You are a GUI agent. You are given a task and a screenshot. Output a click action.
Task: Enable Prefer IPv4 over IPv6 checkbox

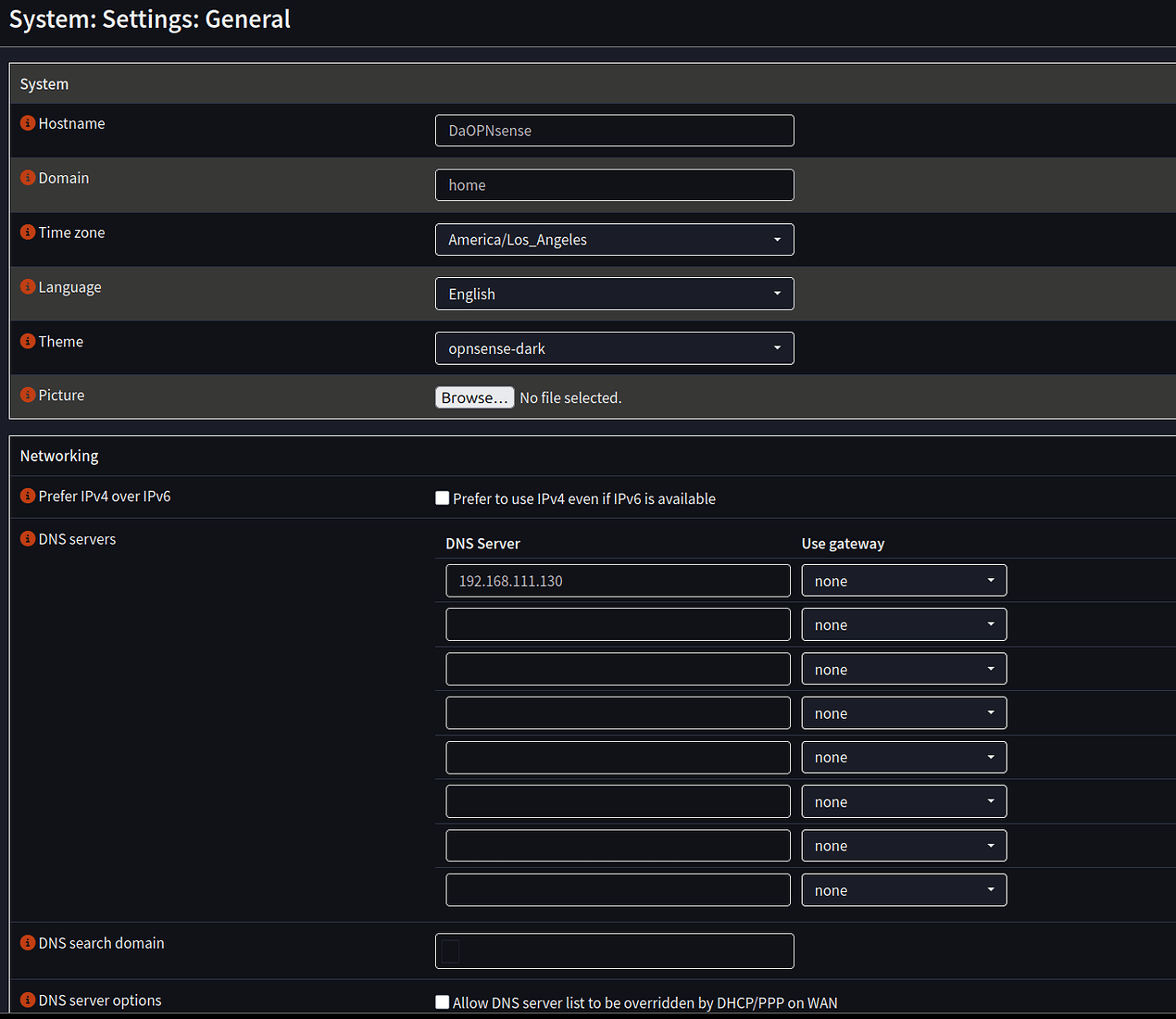tap(442, 497)
